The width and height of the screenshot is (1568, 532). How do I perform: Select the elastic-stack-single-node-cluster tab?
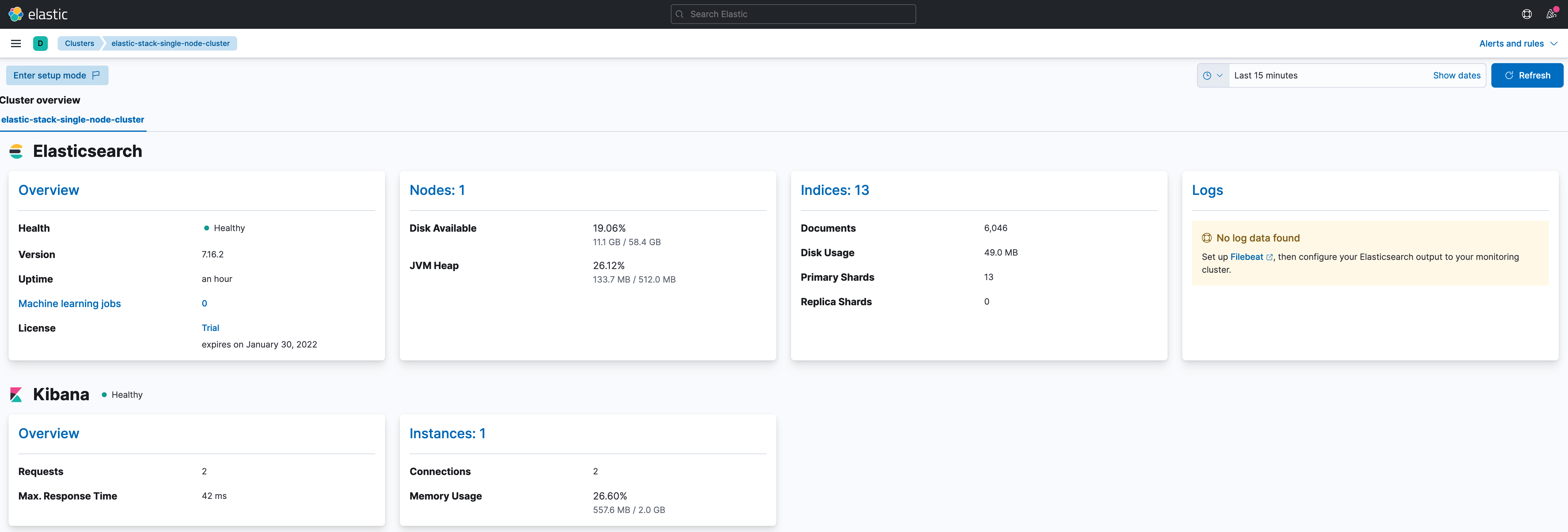[x=72, y=120]
